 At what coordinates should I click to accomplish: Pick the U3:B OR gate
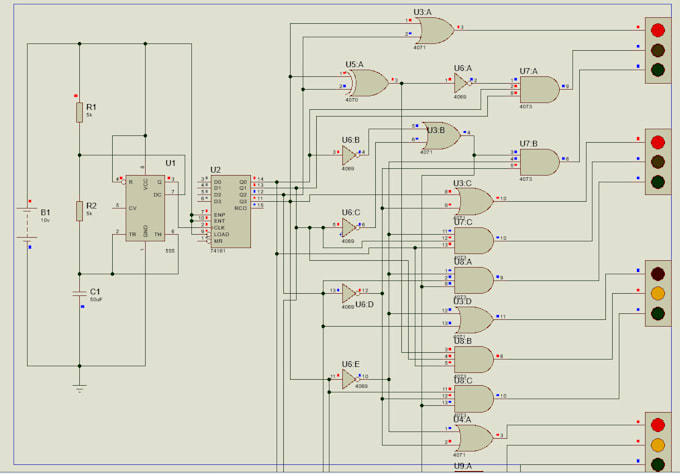pos(441,136)
